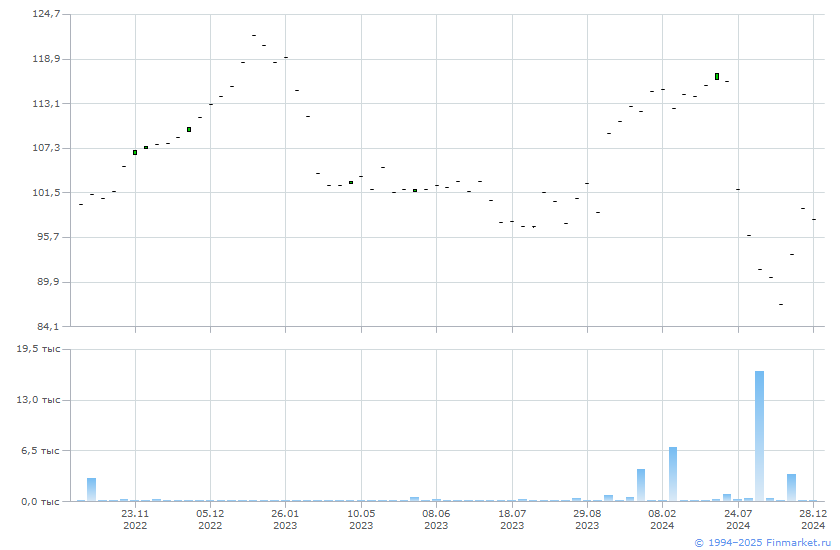
Task: Click the 26.01 2023 date label
Action: pyautogui.click(x=285, y=519)
